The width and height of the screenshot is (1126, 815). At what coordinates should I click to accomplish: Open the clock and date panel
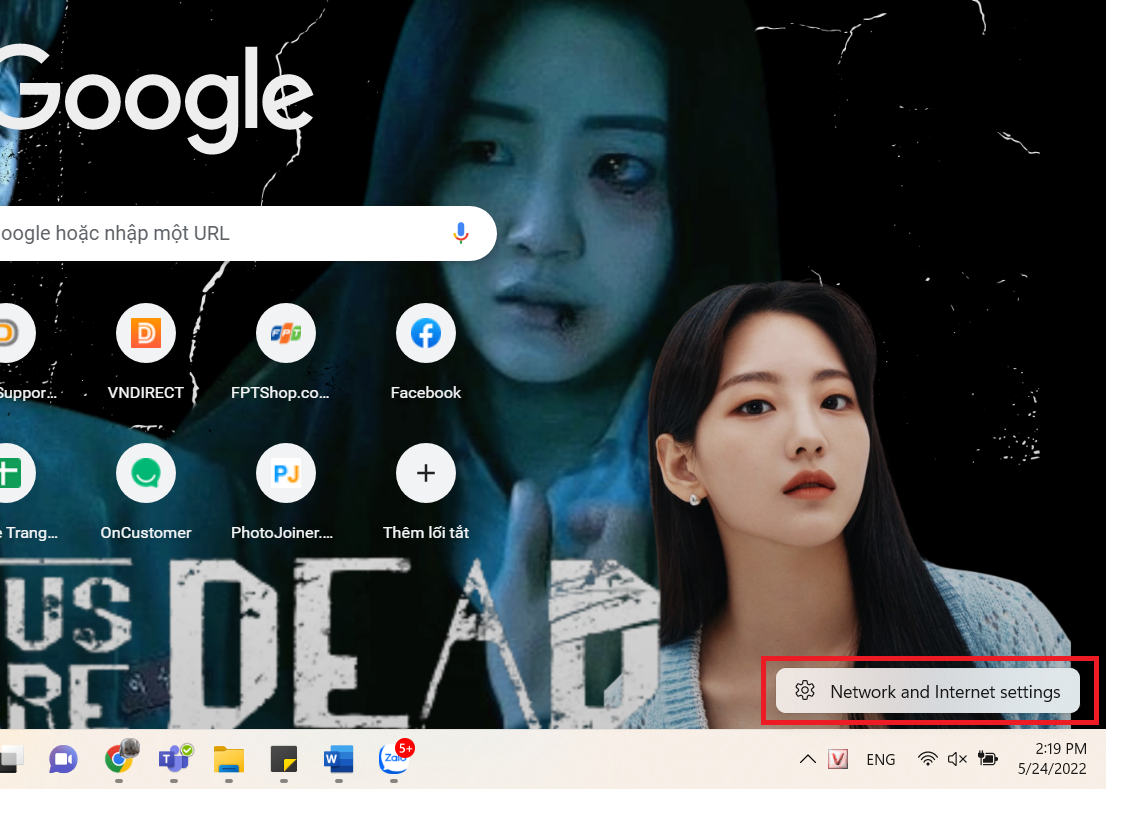pos(1053,758)
